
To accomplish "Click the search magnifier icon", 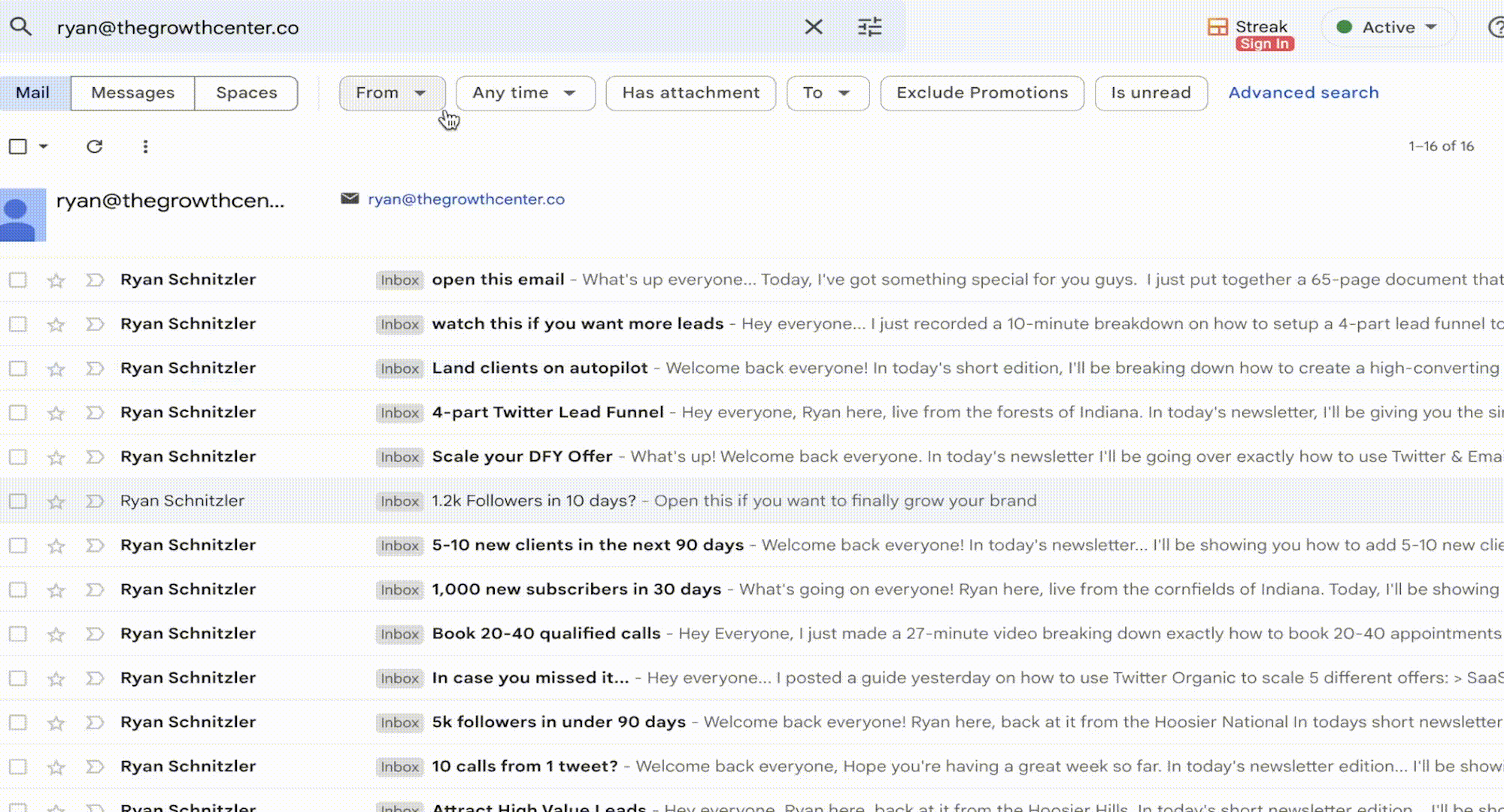I will pyautogui.click(x=20, y=27).
